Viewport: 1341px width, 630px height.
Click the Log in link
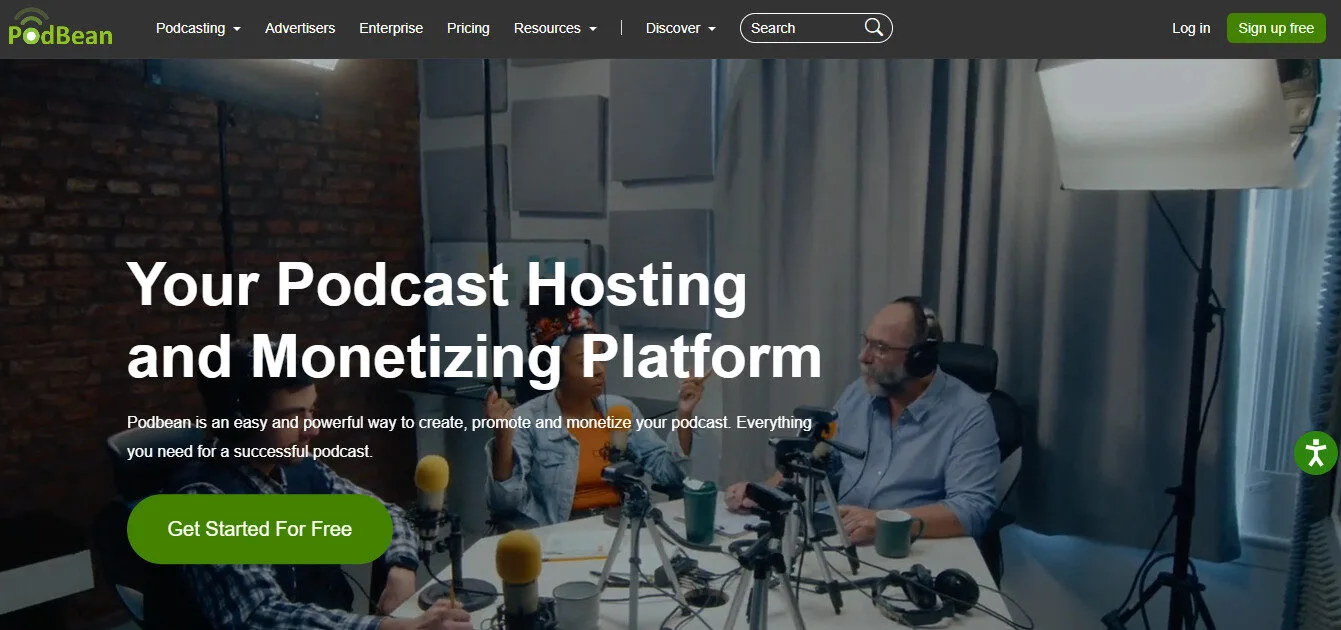[1190, 28]
